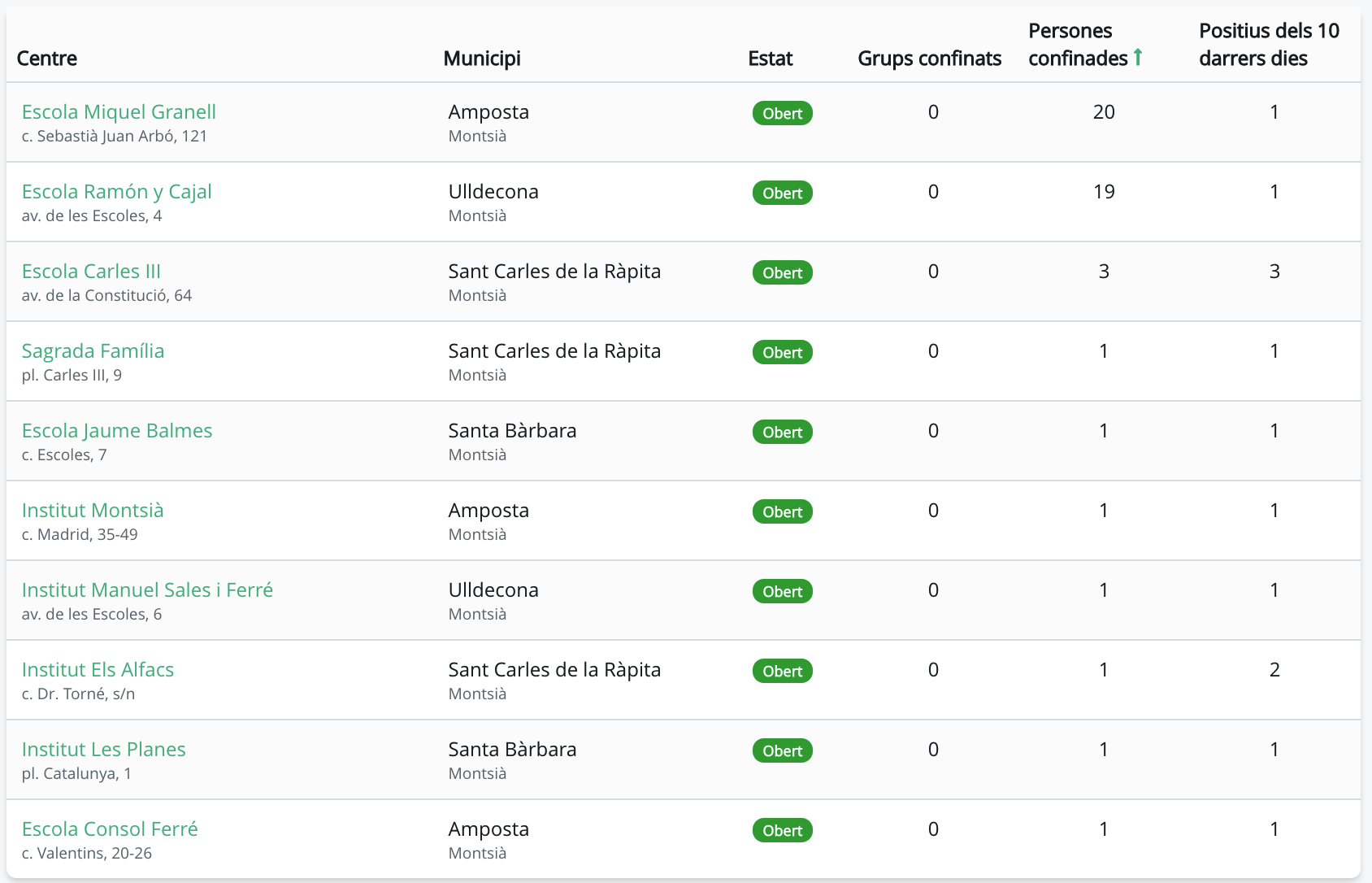1372x883 pixels.
Task: Open Escola Carles III school page
Action: (x=91, y=272)
